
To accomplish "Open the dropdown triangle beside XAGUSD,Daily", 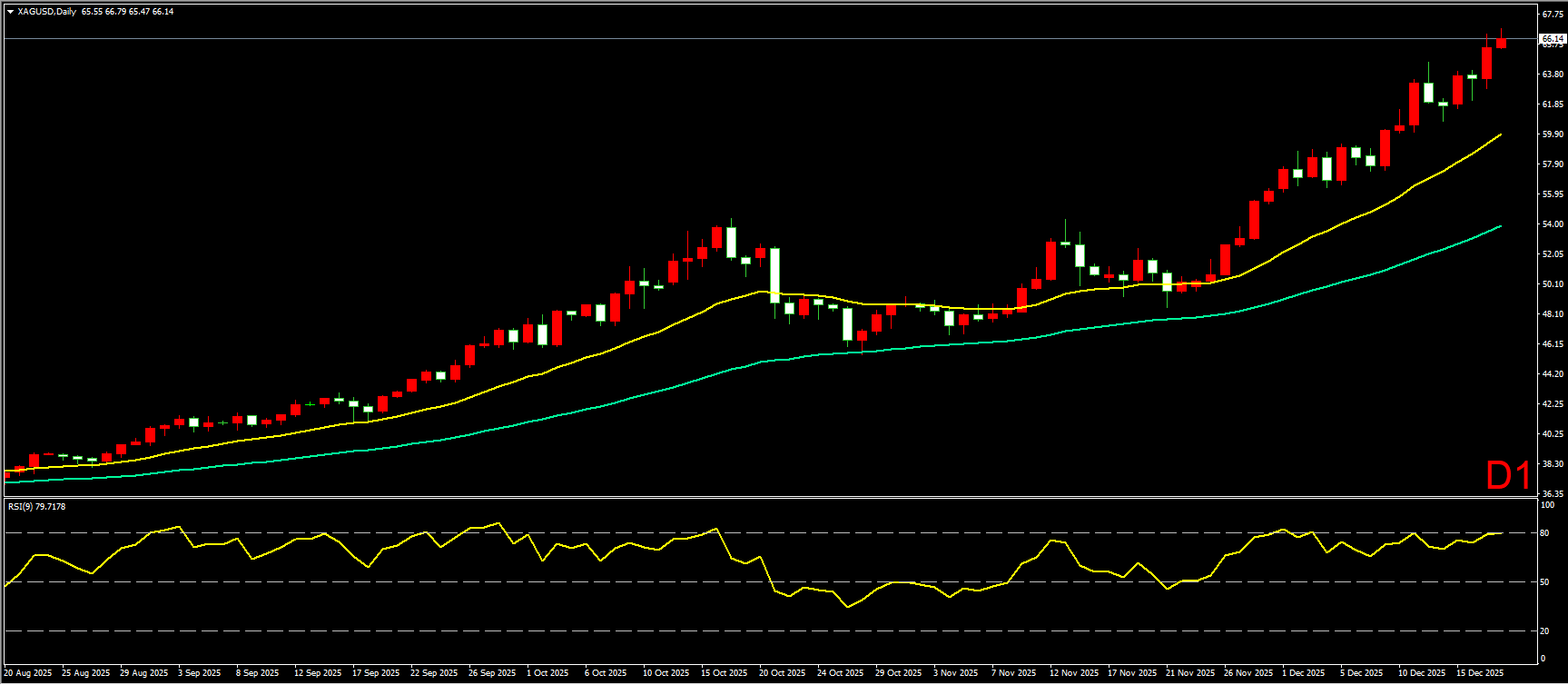I will tap(10, 12).
